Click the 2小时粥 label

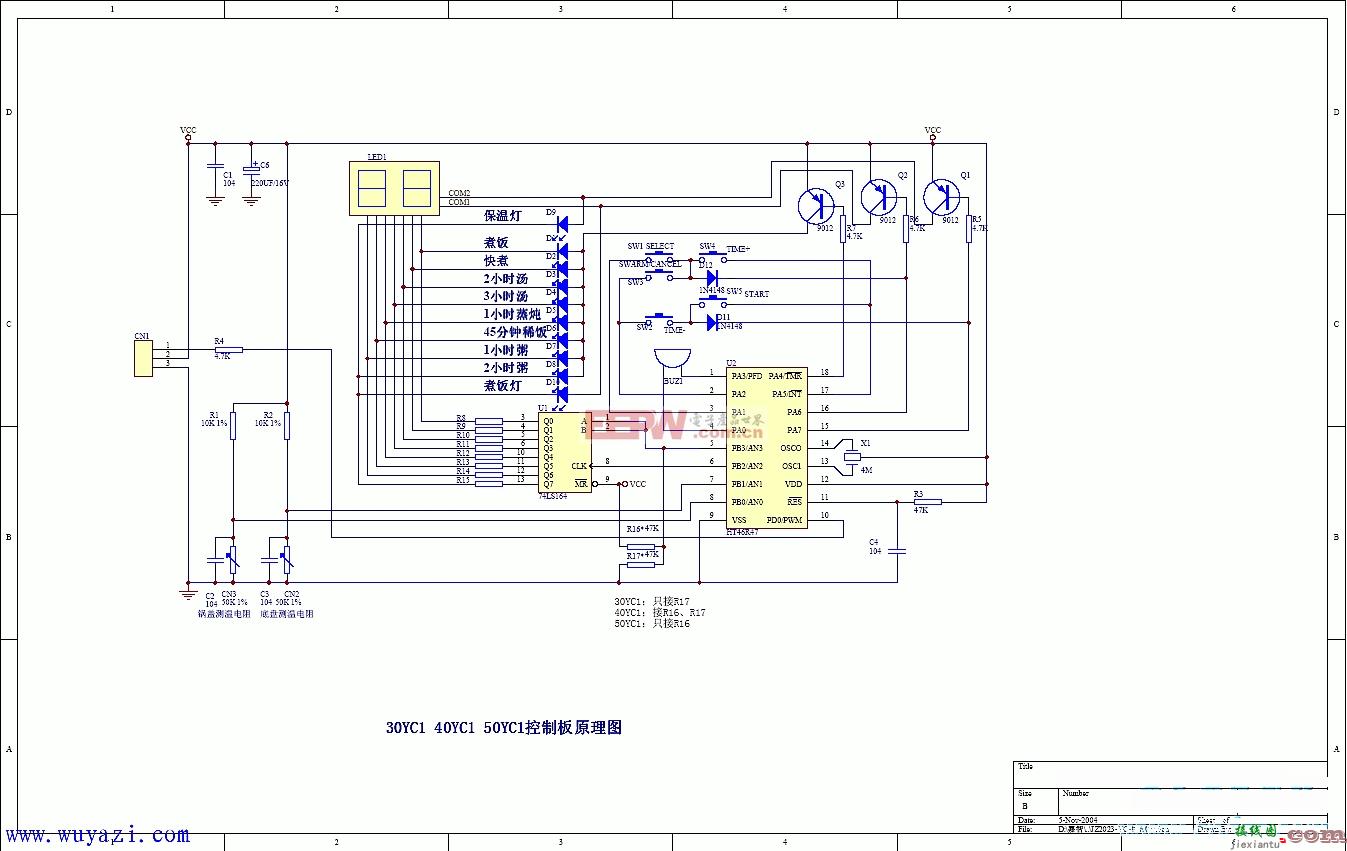coord(506,368)
